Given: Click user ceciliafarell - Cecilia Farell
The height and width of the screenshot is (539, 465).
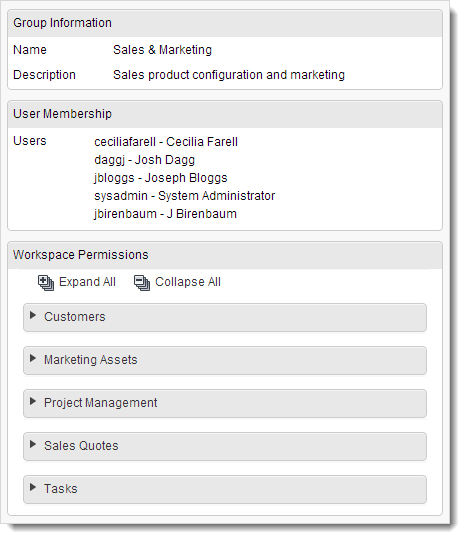Looking at the screenshot, I should click(166, 142).
